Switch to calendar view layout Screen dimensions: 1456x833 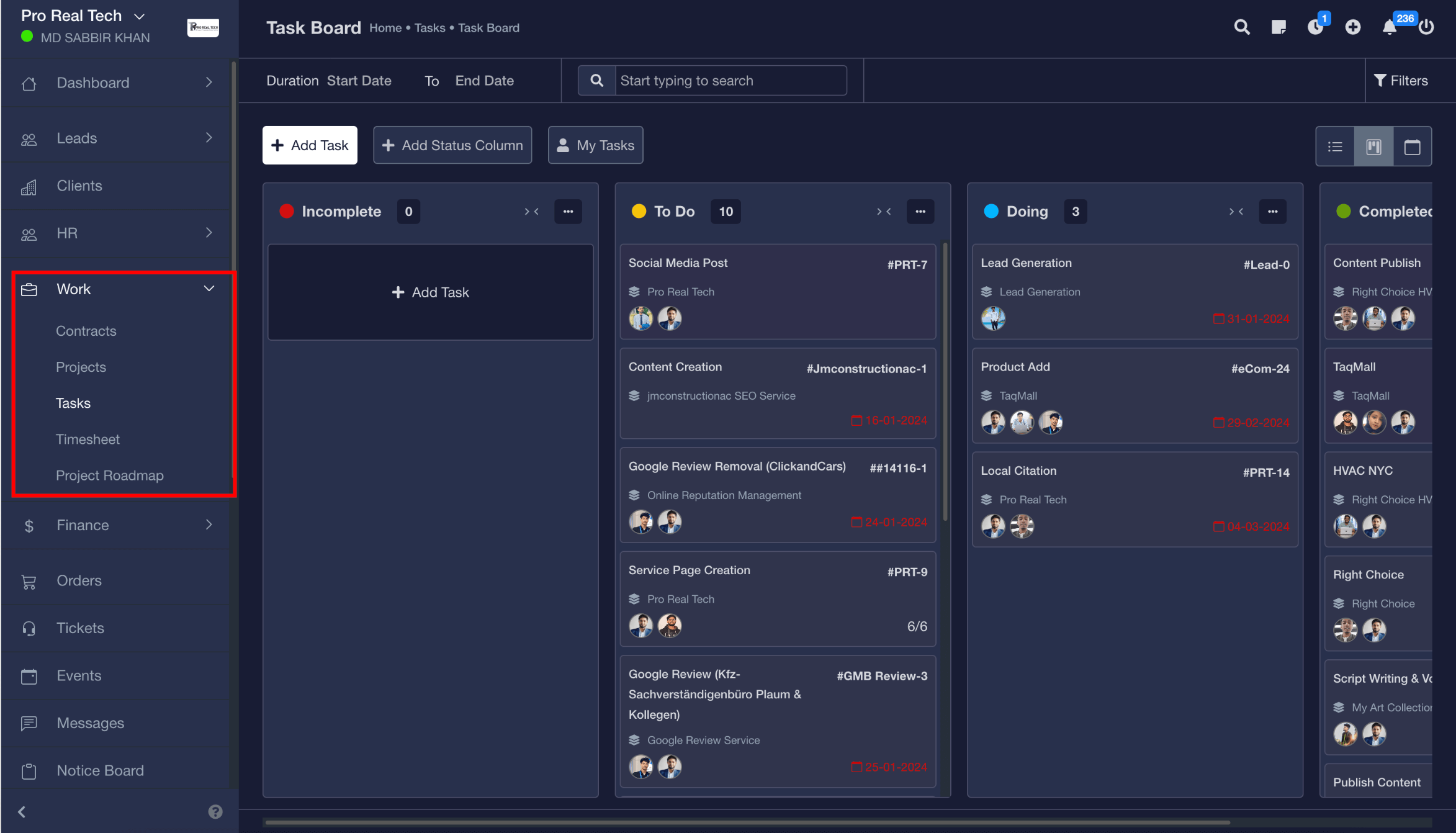tap(1413, 147)
